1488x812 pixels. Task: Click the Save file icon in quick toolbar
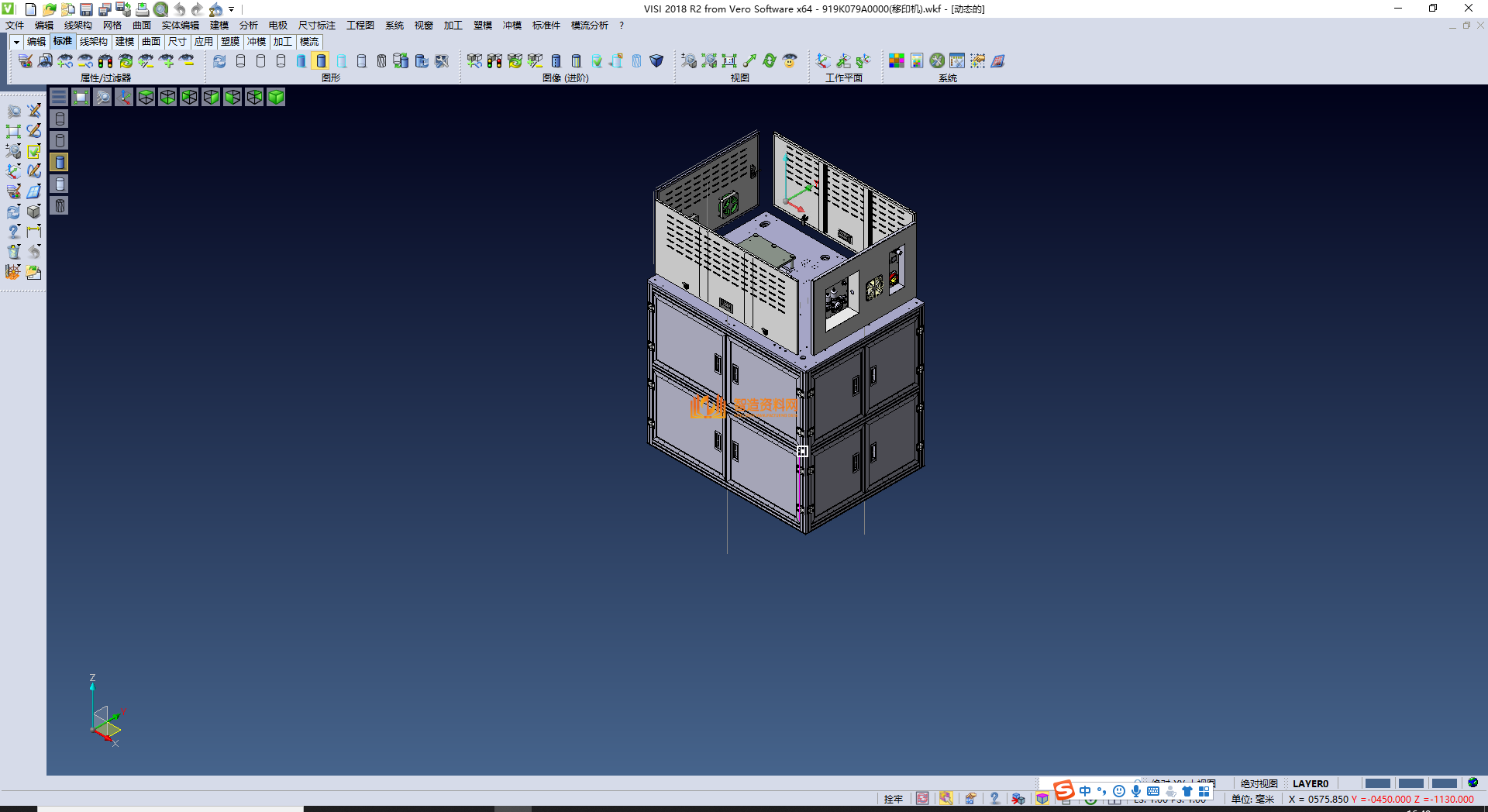(86, 9)
